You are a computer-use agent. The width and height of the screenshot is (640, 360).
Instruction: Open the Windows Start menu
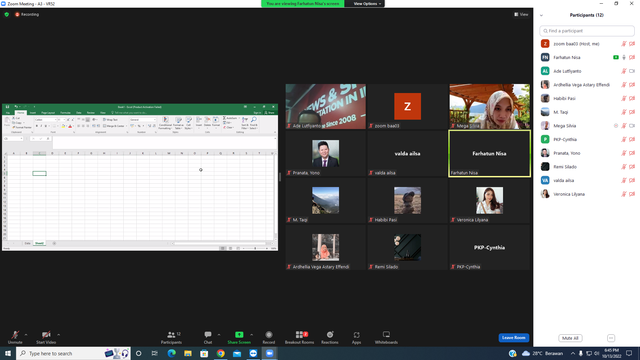tap(8, 353)
